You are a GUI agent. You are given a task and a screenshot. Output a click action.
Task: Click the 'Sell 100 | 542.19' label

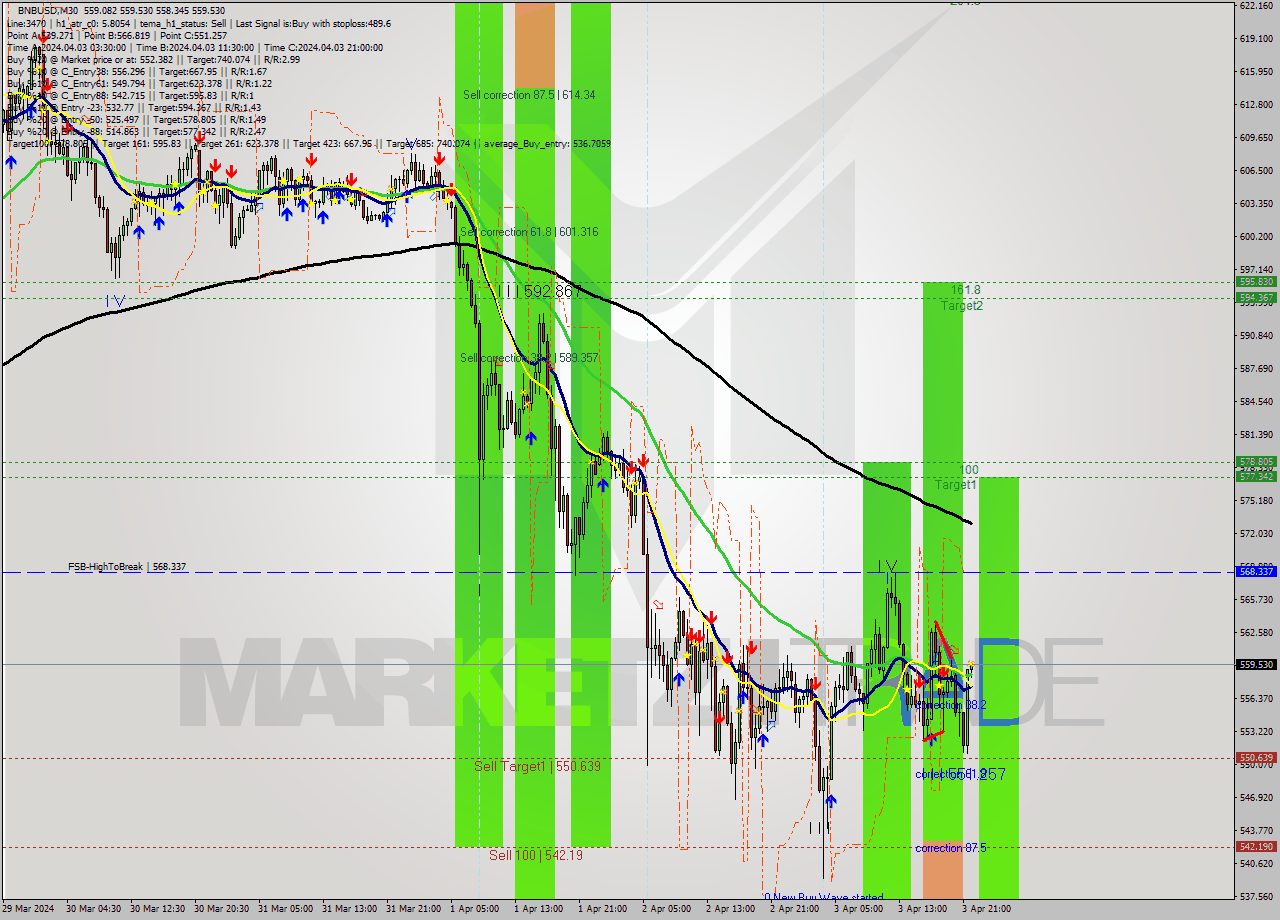(x=535, y=855)
